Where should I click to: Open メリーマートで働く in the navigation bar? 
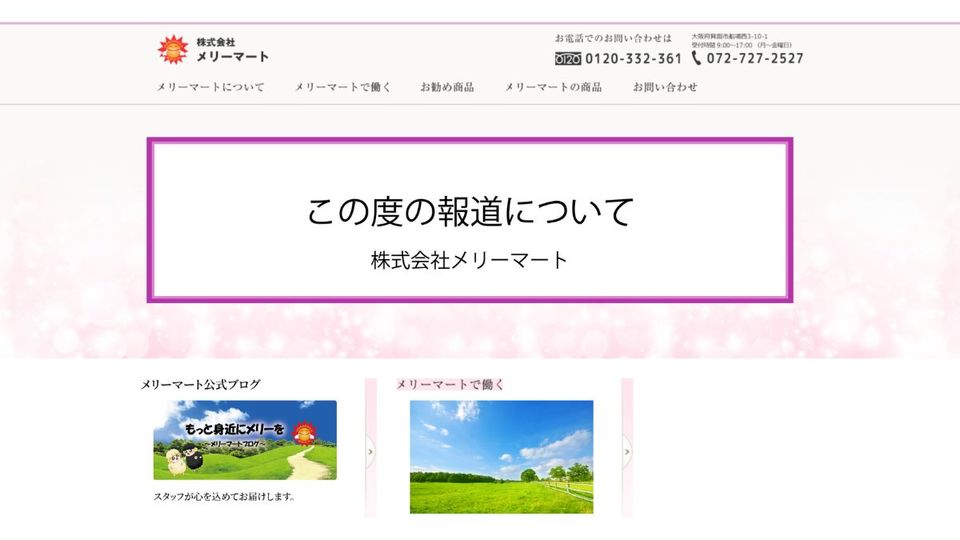(343, 87)
